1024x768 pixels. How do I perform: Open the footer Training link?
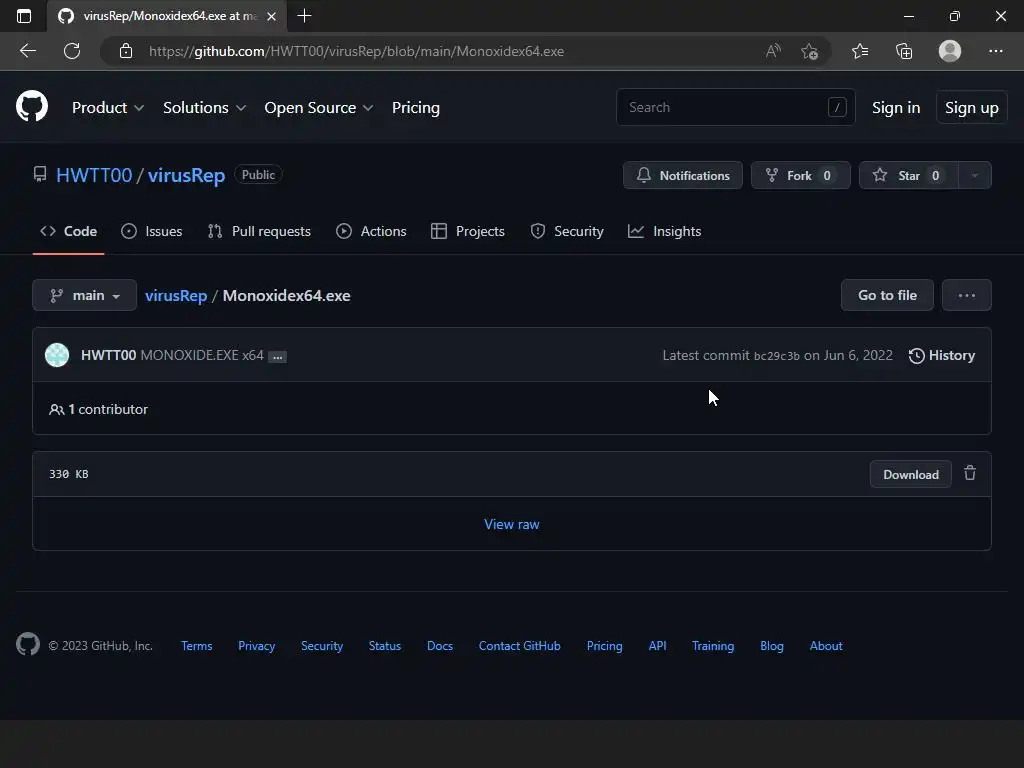(x=712, y=646)
